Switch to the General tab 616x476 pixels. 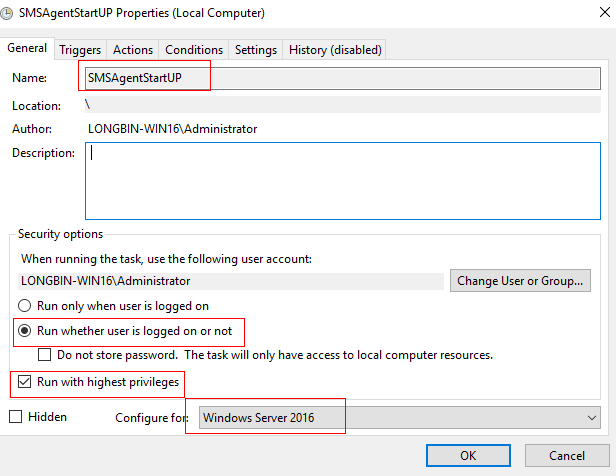click(x=28, y=48)
